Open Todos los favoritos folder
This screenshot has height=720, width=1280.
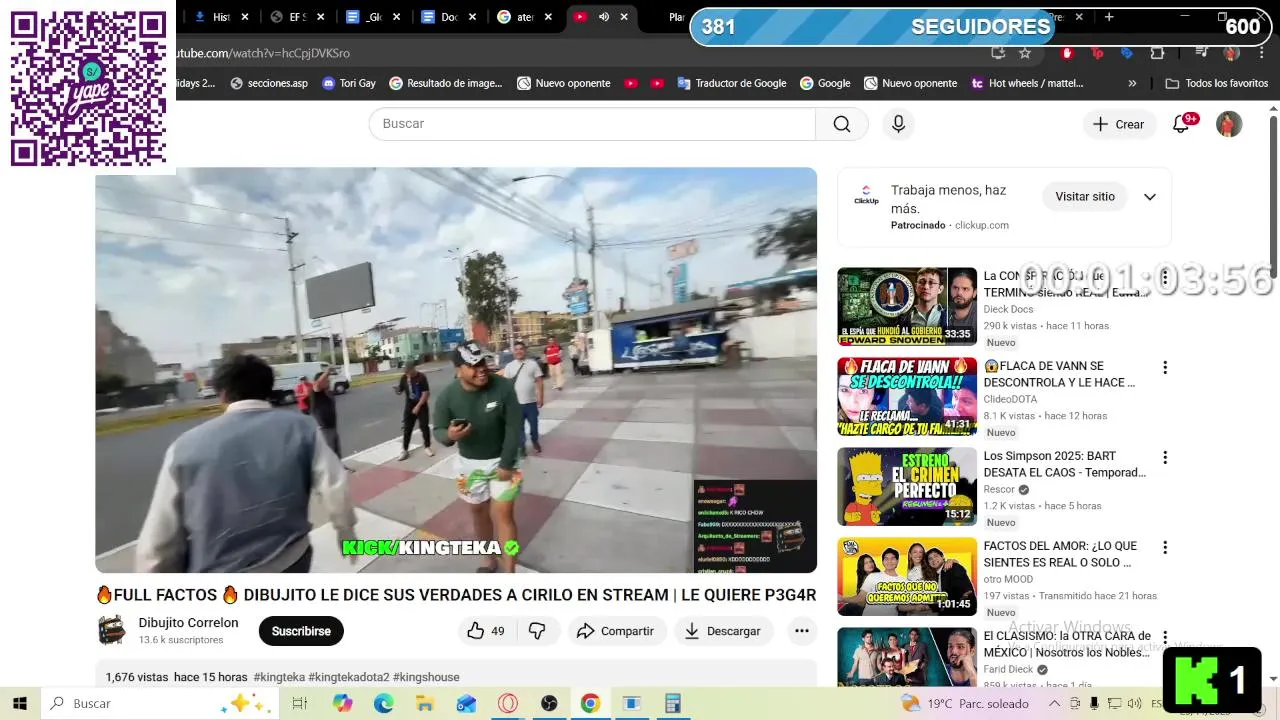pyautogui.click(x=1217, y=84)
